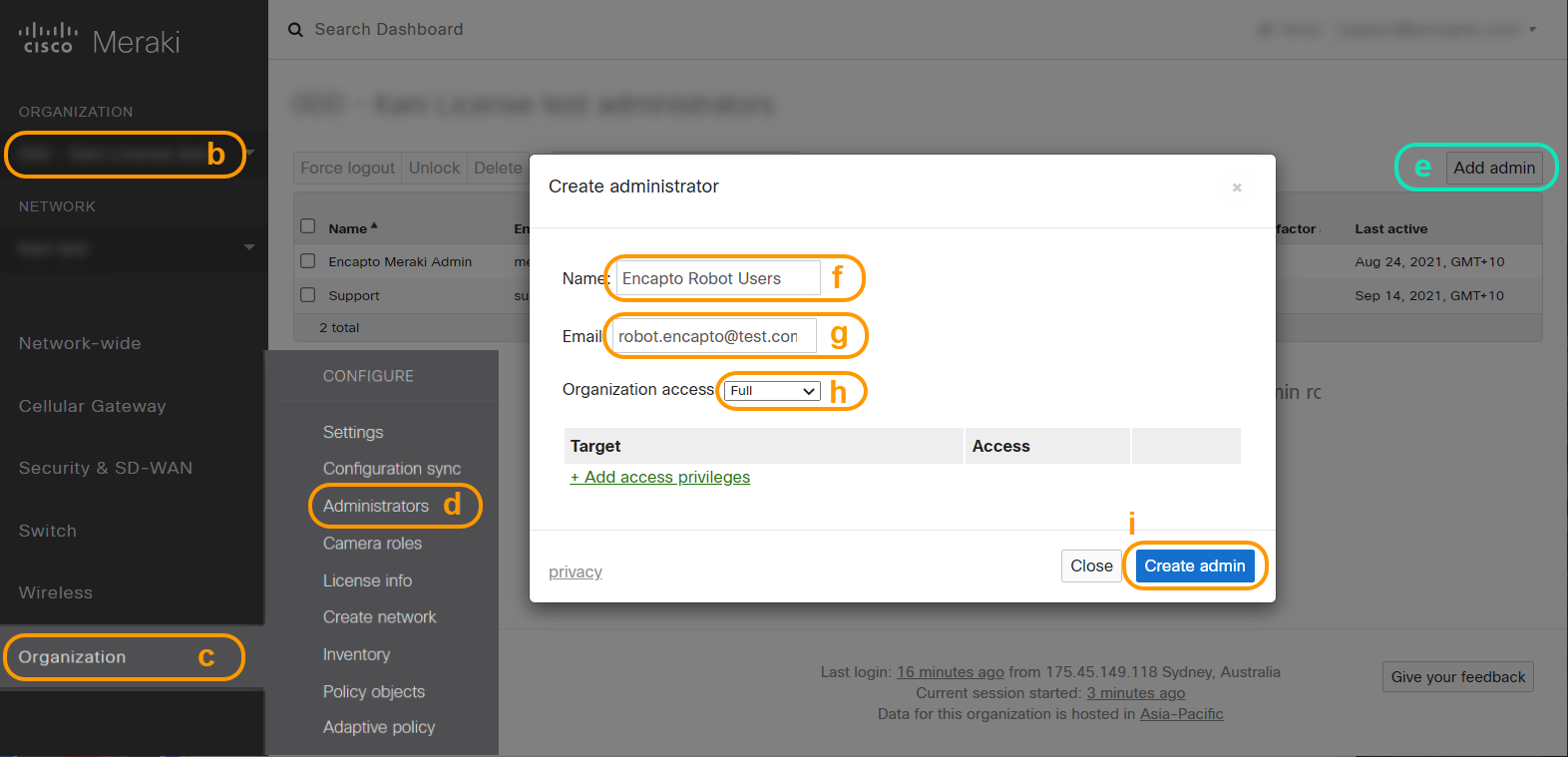Click the privacy link in the dialog
This screenshot has height=757, width=1568.
tap(576, 571)
